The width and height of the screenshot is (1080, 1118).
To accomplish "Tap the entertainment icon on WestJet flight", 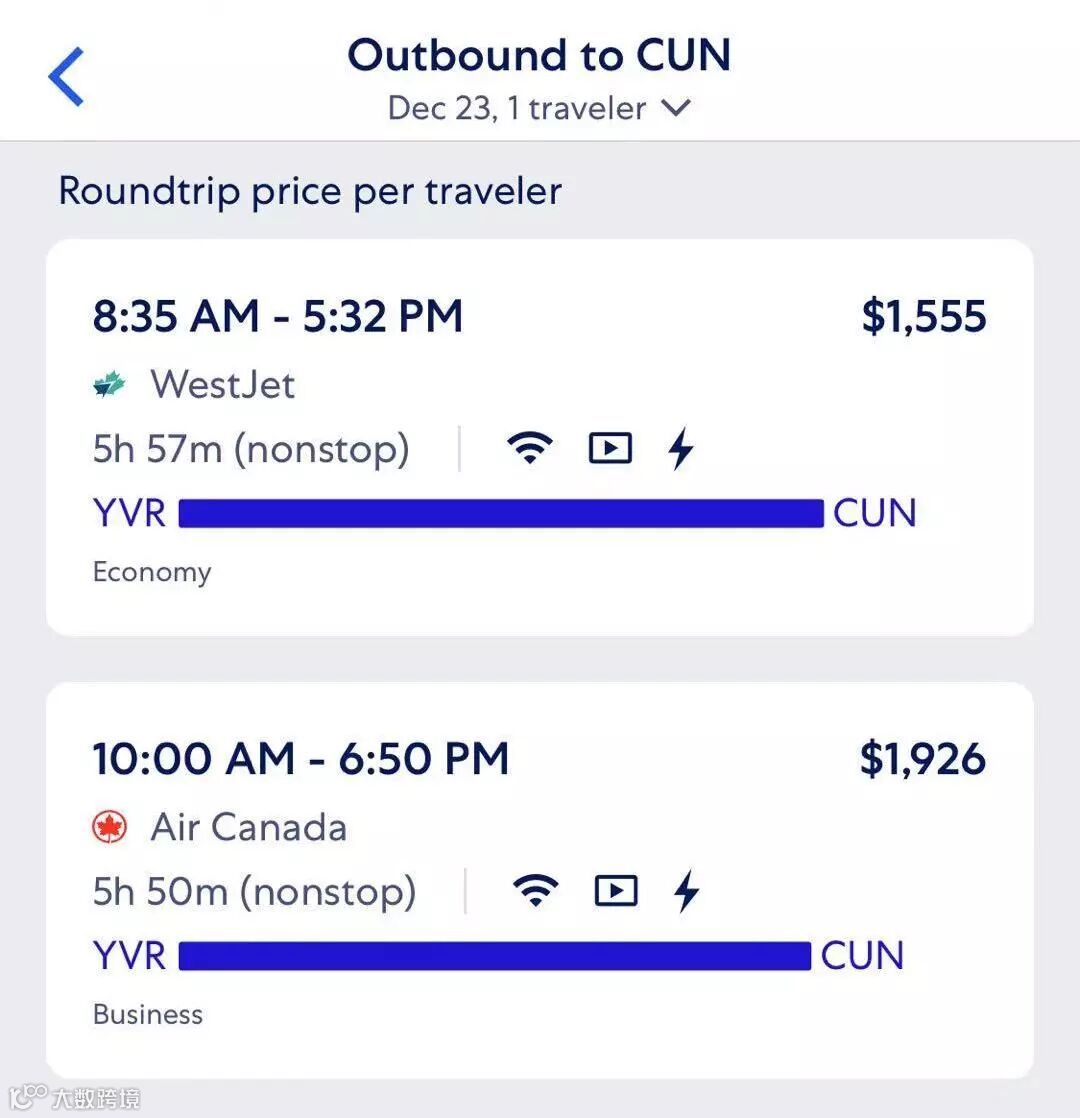I will click(x=610, y=449).
